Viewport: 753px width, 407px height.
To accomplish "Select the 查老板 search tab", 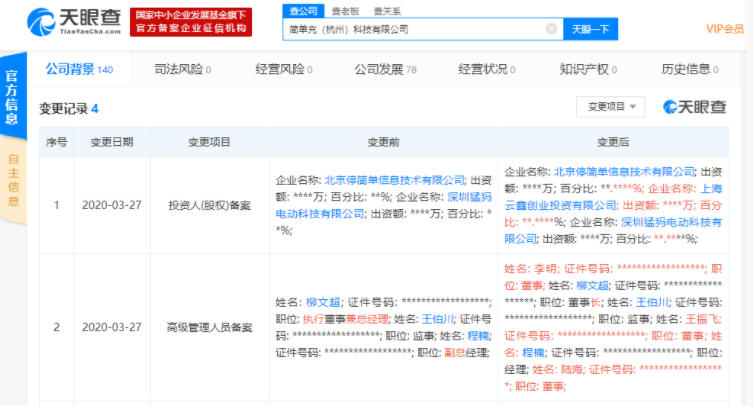I will (345, 11).
